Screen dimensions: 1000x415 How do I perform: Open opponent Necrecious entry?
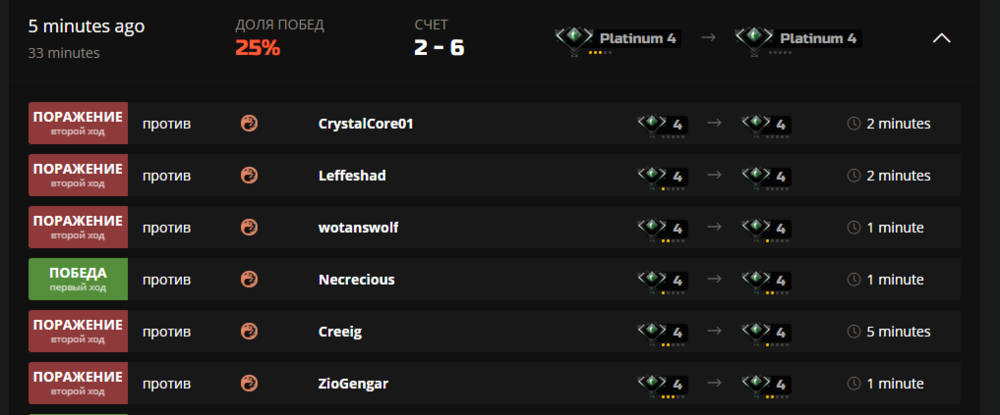coord(356,280)
